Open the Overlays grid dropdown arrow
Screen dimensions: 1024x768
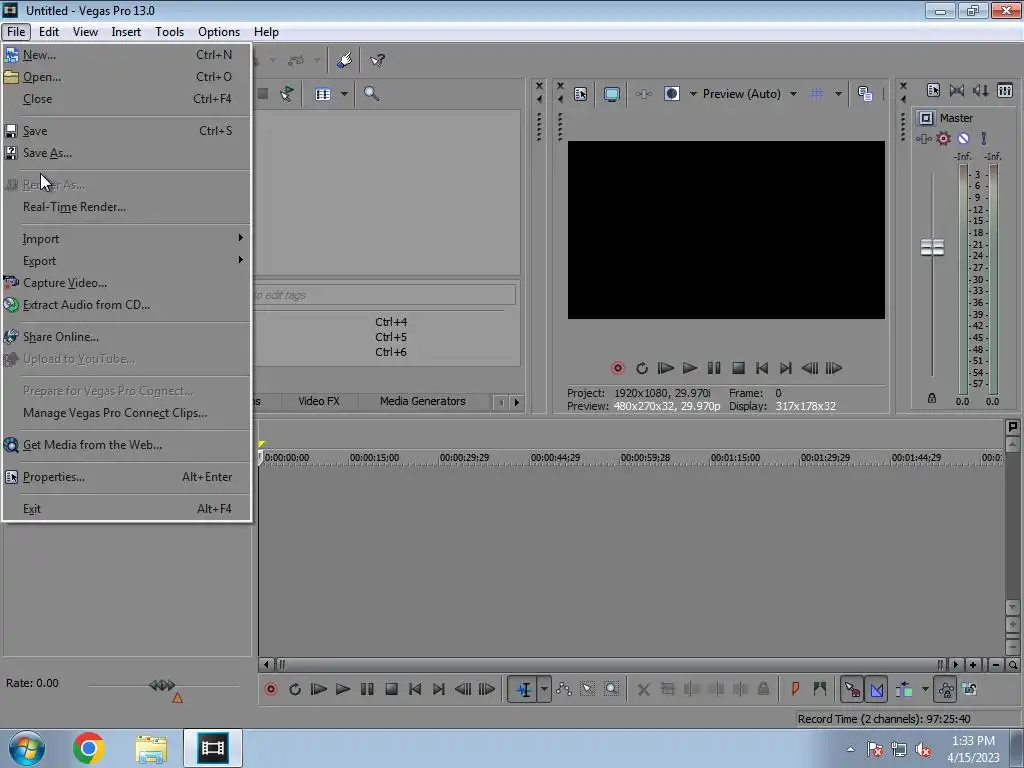[839, 94]
